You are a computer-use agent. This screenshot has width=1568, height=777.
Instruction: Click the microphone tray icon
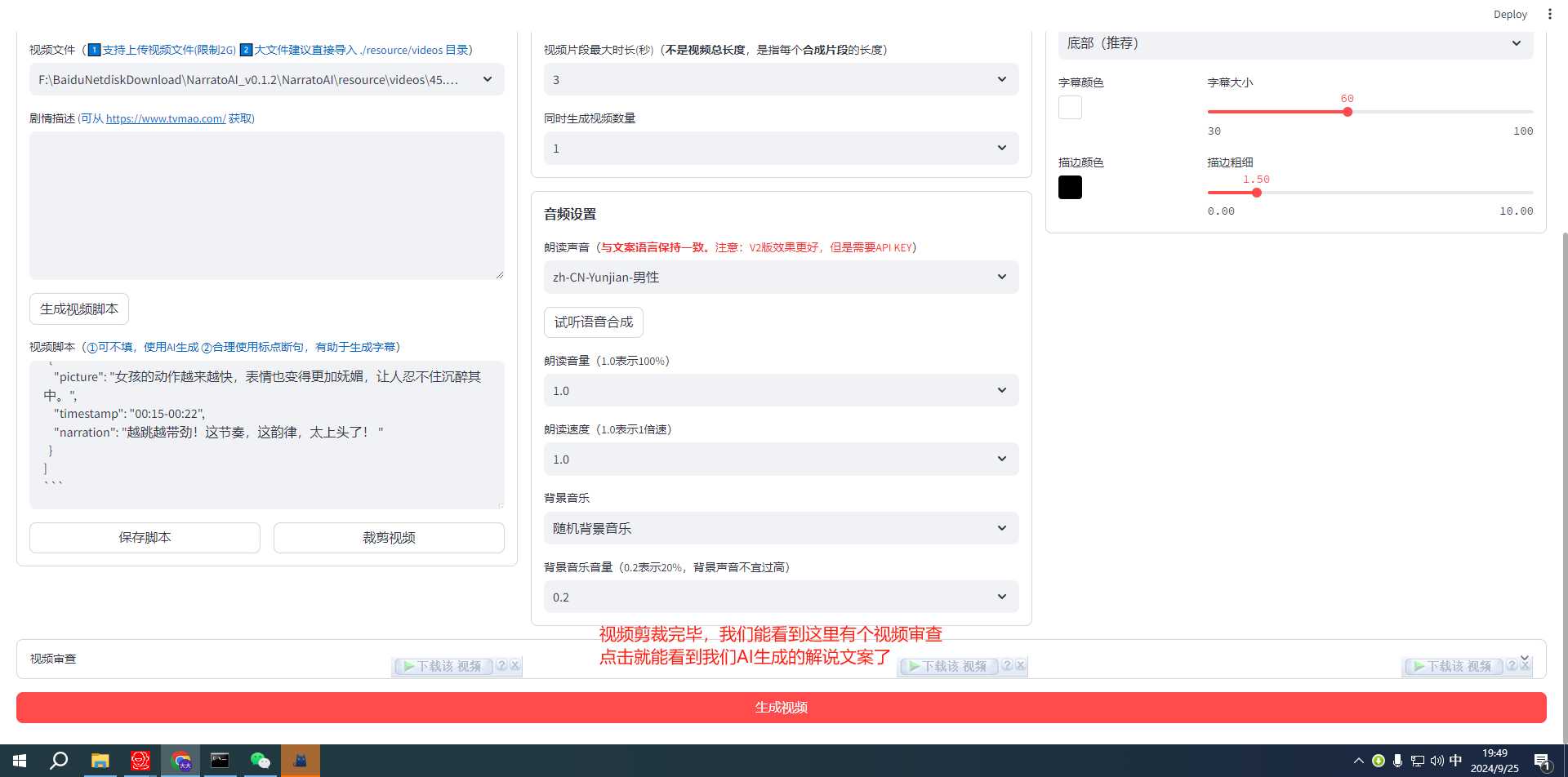tap(1398, 761)
